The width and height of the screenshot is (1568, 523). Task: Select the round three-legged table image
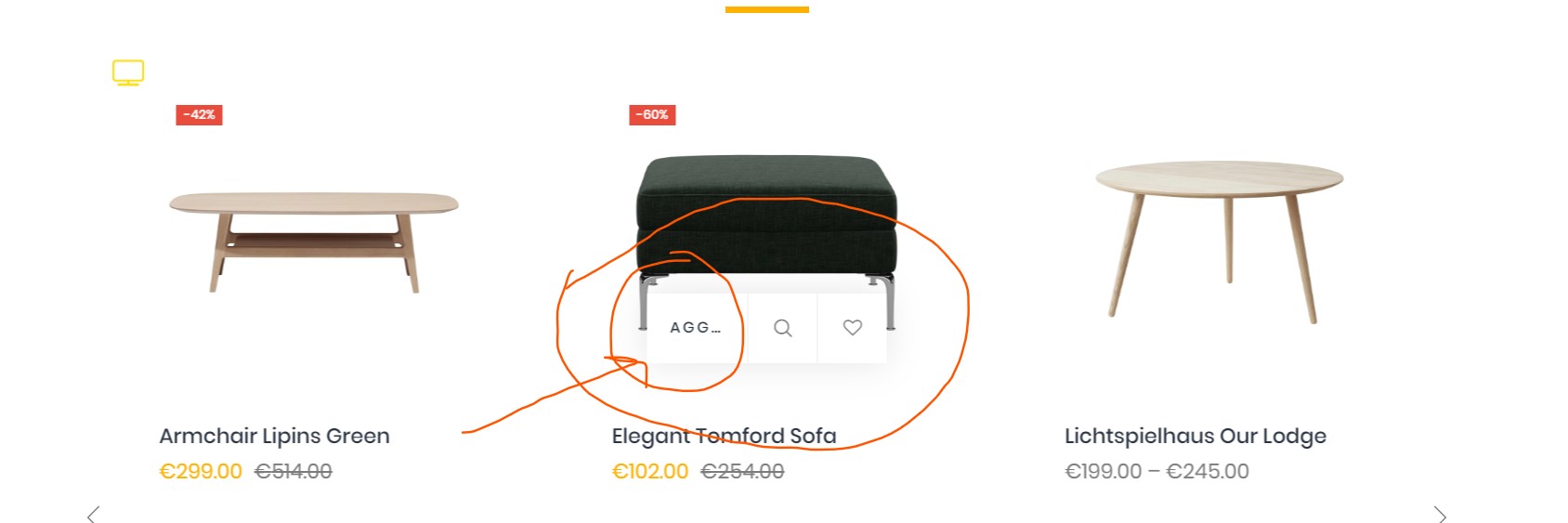1219,241
